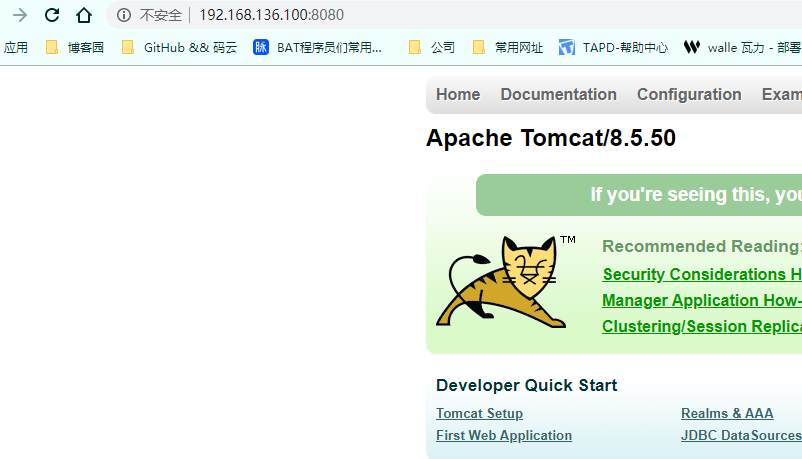This screenshot has width=802, height=459.
Task: Select the Configuration tab
Action: (x=689, y=95)
